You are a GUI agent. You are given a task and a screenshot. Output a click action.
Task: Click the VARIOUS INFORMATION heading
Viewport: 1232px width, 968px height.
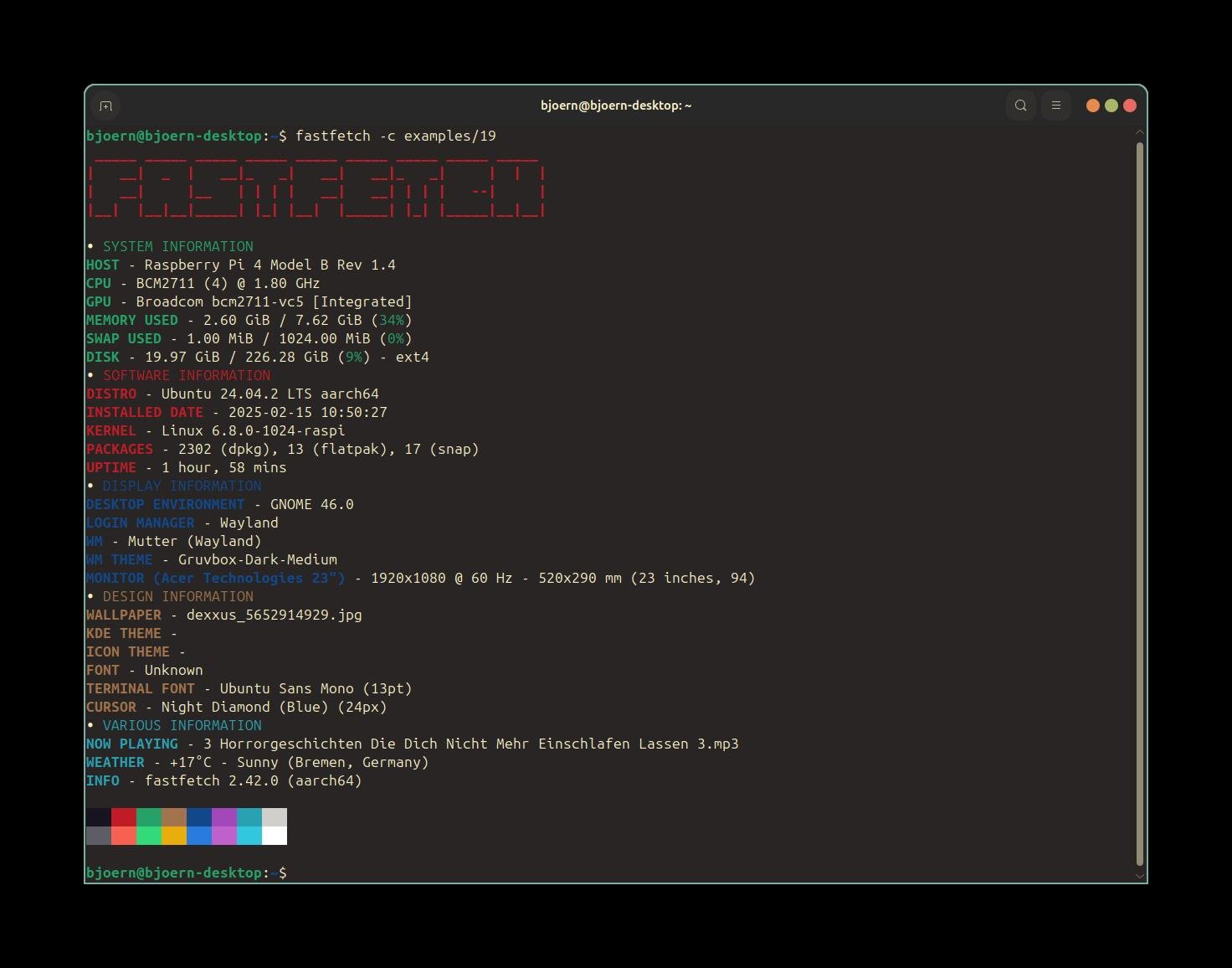[x=182, y=725]
